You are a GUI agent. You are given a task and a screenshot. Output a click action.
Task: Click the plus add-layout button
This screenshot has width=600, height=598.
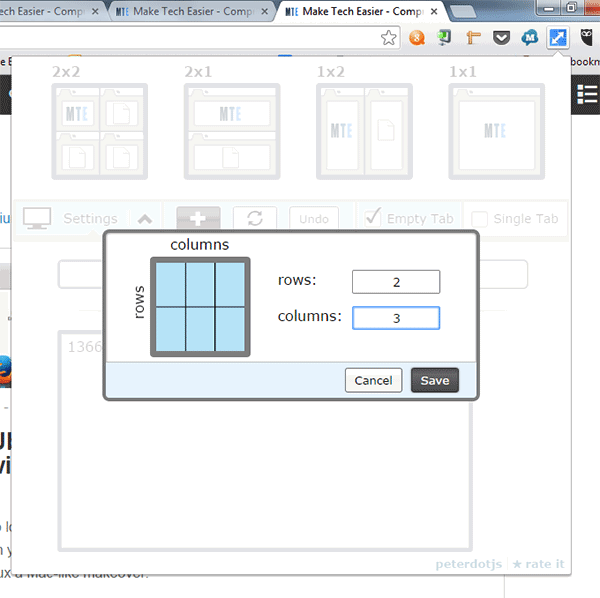(x=198, y=218)
